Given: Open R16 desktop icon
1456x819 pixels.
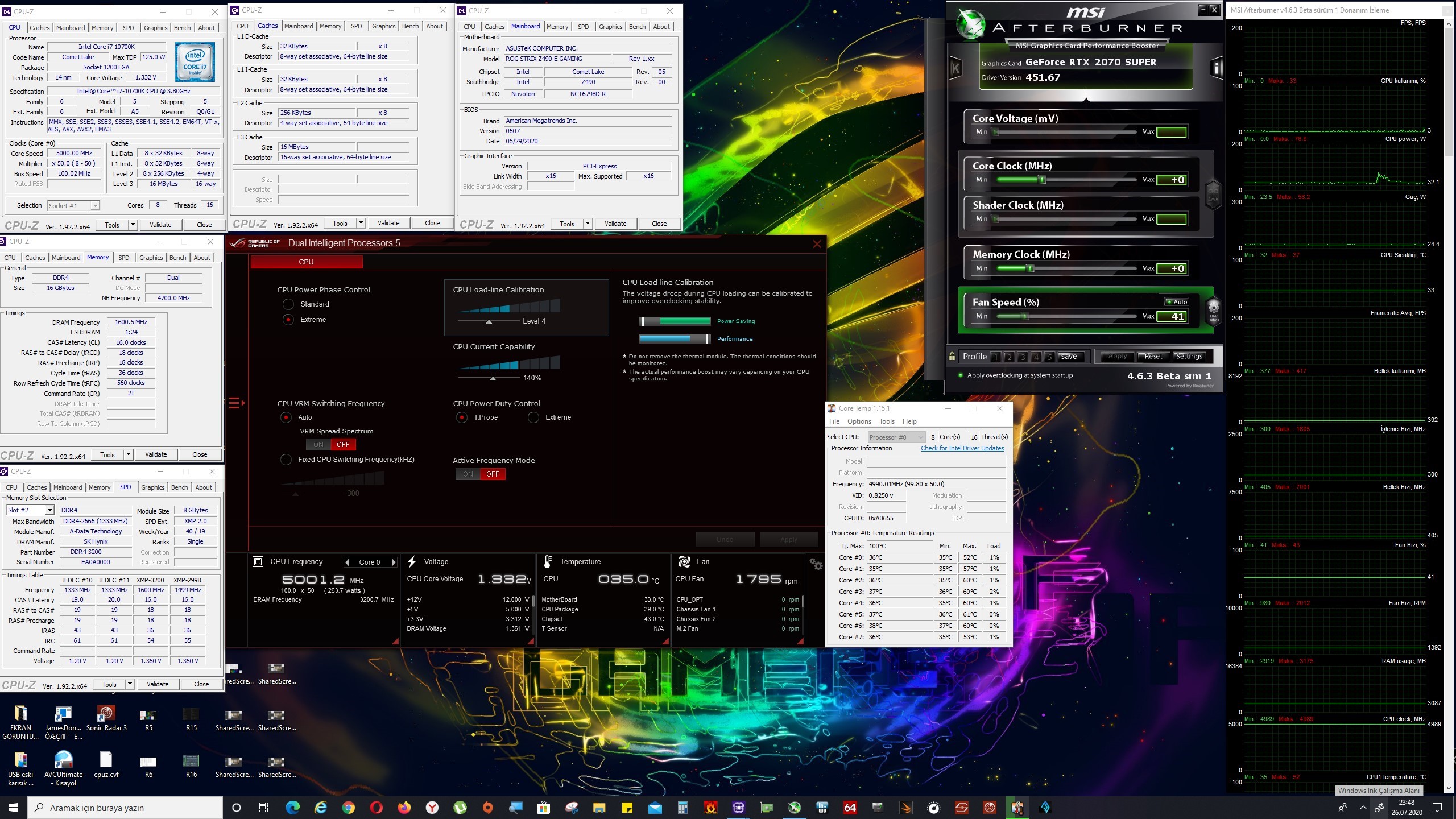Looking at the screenshot, I should [x=191, y=765].
